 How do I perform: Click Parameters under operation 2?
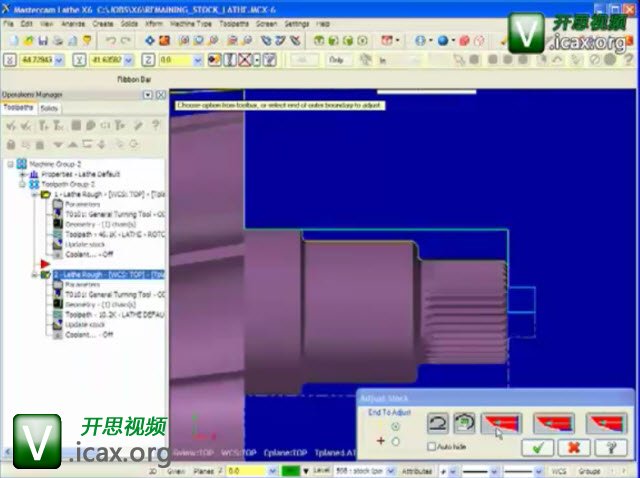(83, 285)
